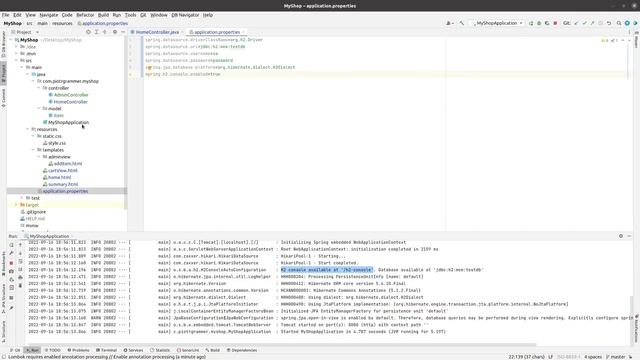Collapse the controller package

39,88
